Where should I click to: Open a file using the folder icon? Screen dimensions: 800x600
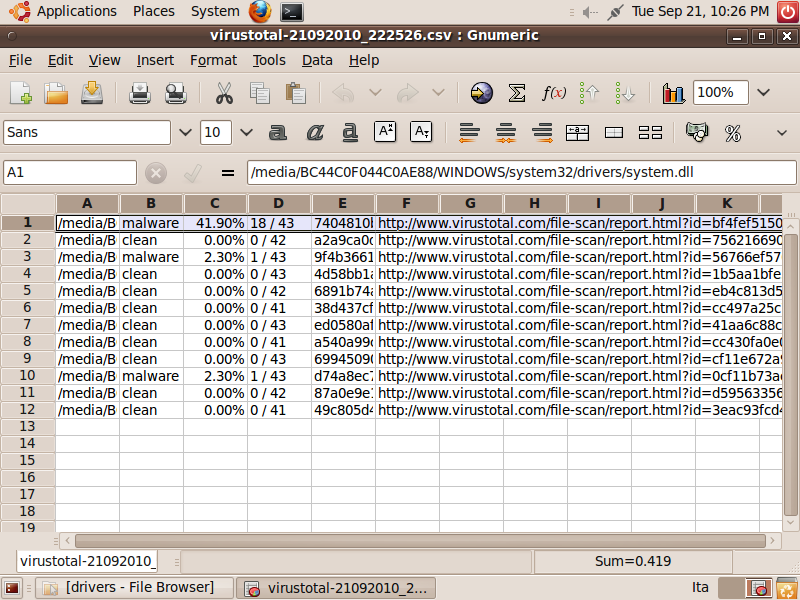coord(56,93)
